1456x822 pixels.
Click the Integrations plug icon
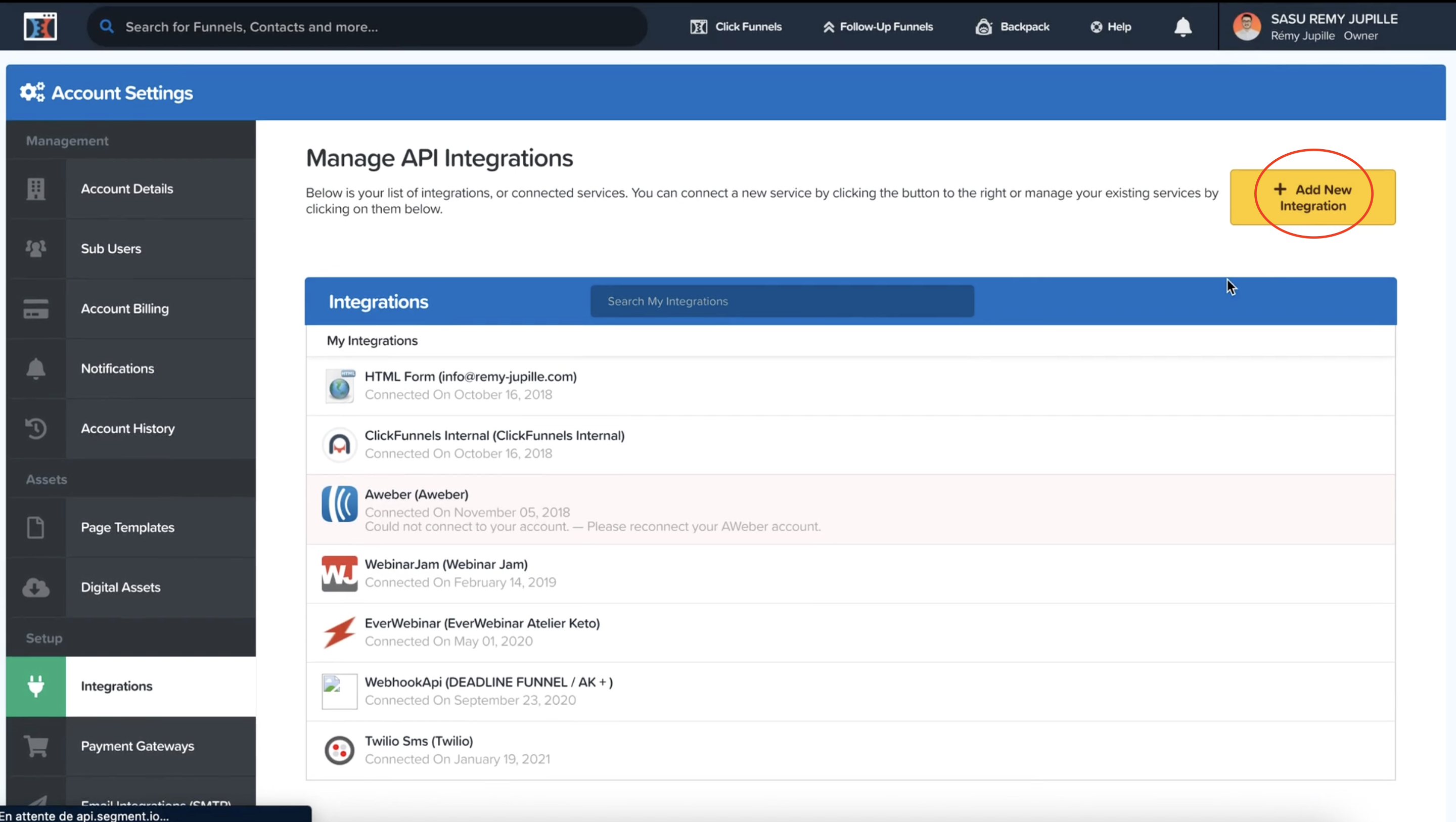point(35,687)
